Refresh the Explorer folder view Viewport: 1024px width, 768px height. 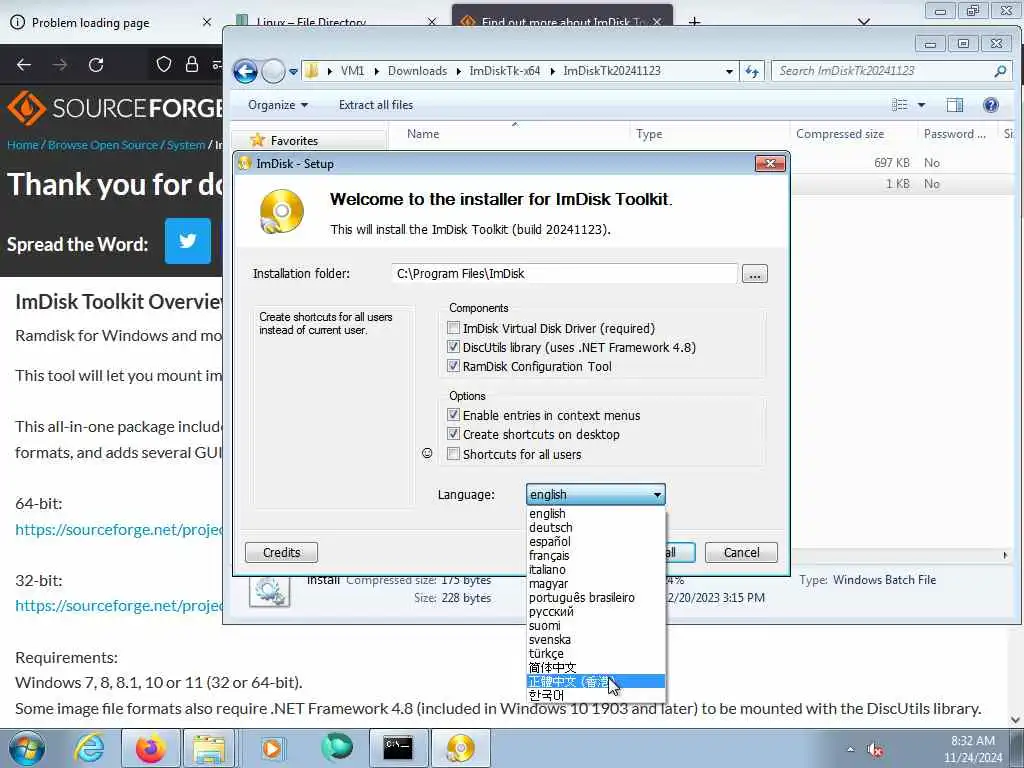752,71
